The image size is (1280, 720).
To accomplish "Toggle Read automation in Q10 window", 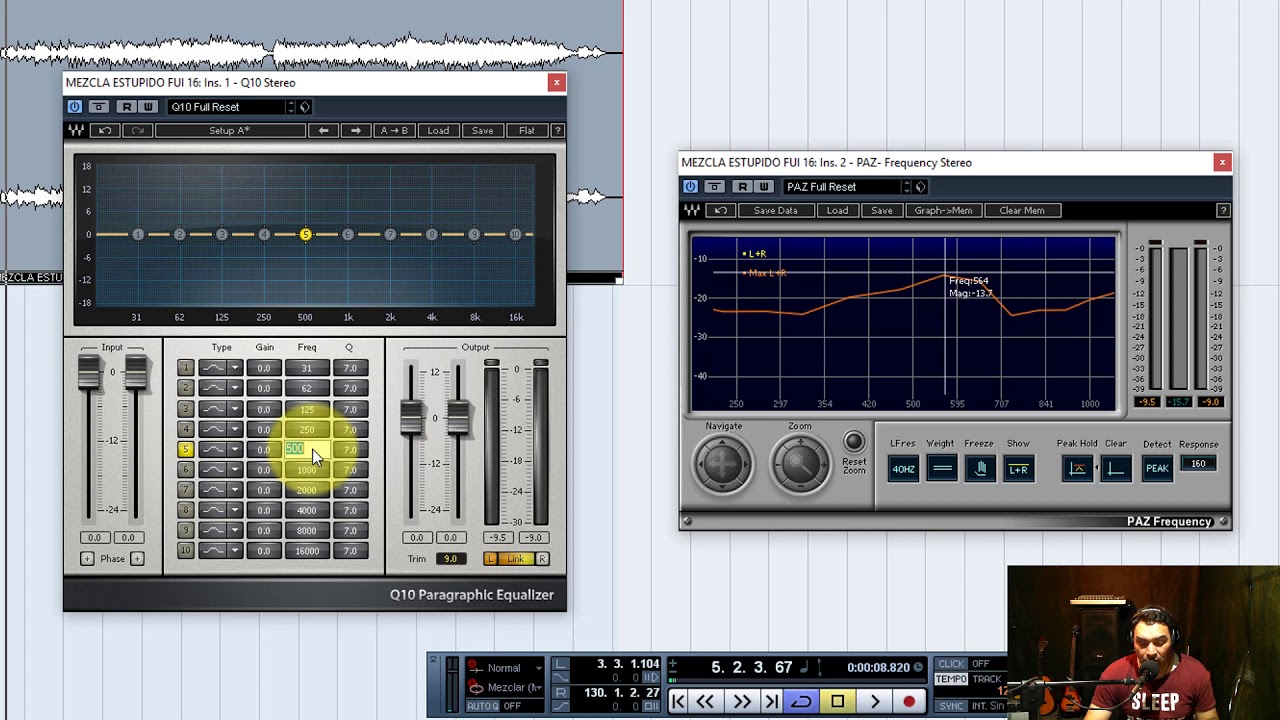I will pyautogui.click(x=126, y=107).
